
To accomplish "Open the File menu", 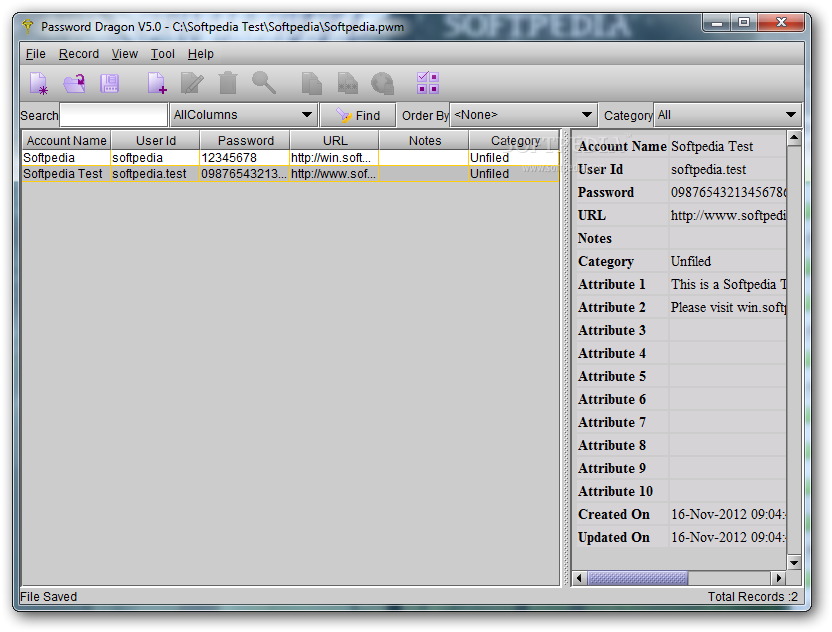I will [x=36, y=54].
